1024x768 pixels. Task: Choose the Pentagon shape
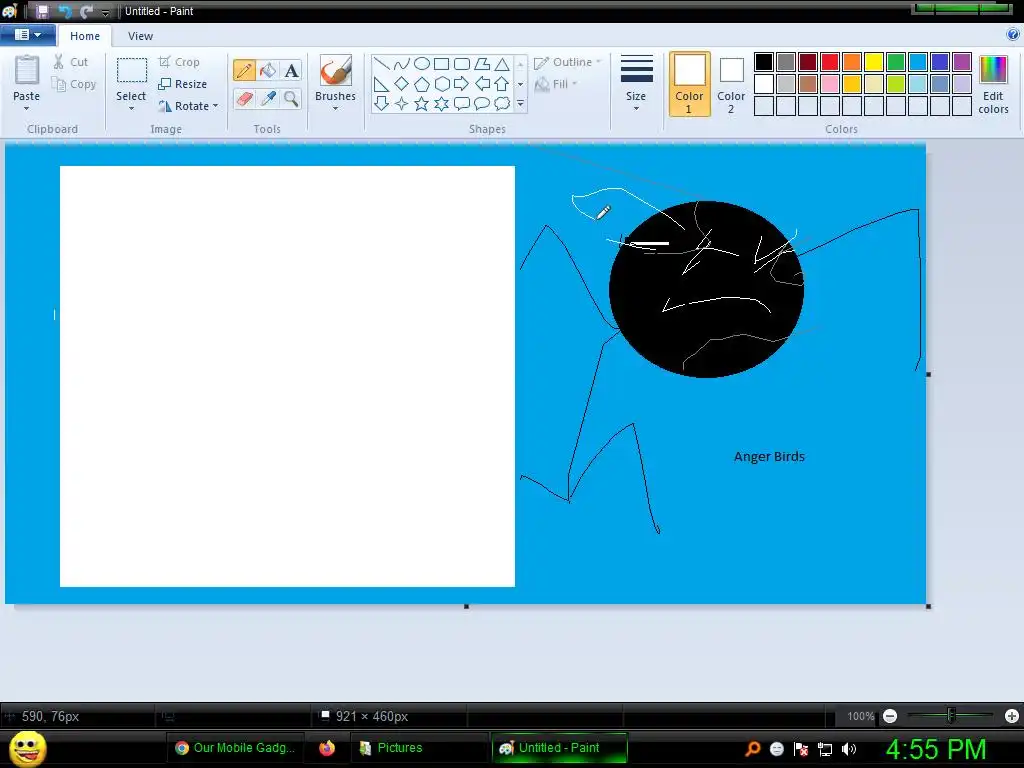tap(422, 84)
